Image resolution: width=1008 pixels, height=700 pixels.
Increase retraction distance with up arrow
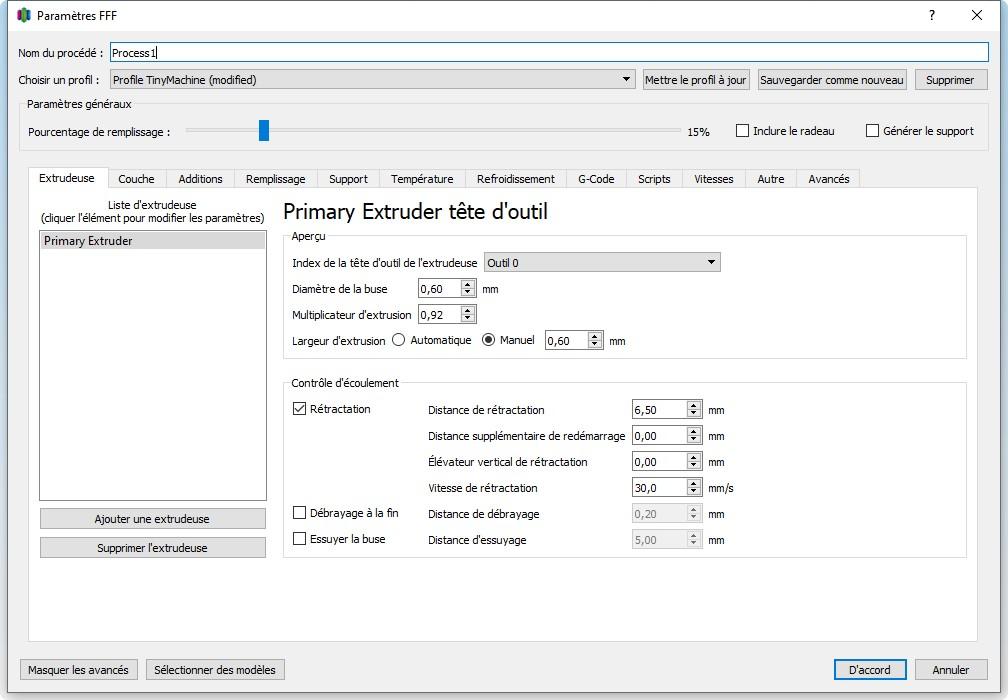coord(693,406)
